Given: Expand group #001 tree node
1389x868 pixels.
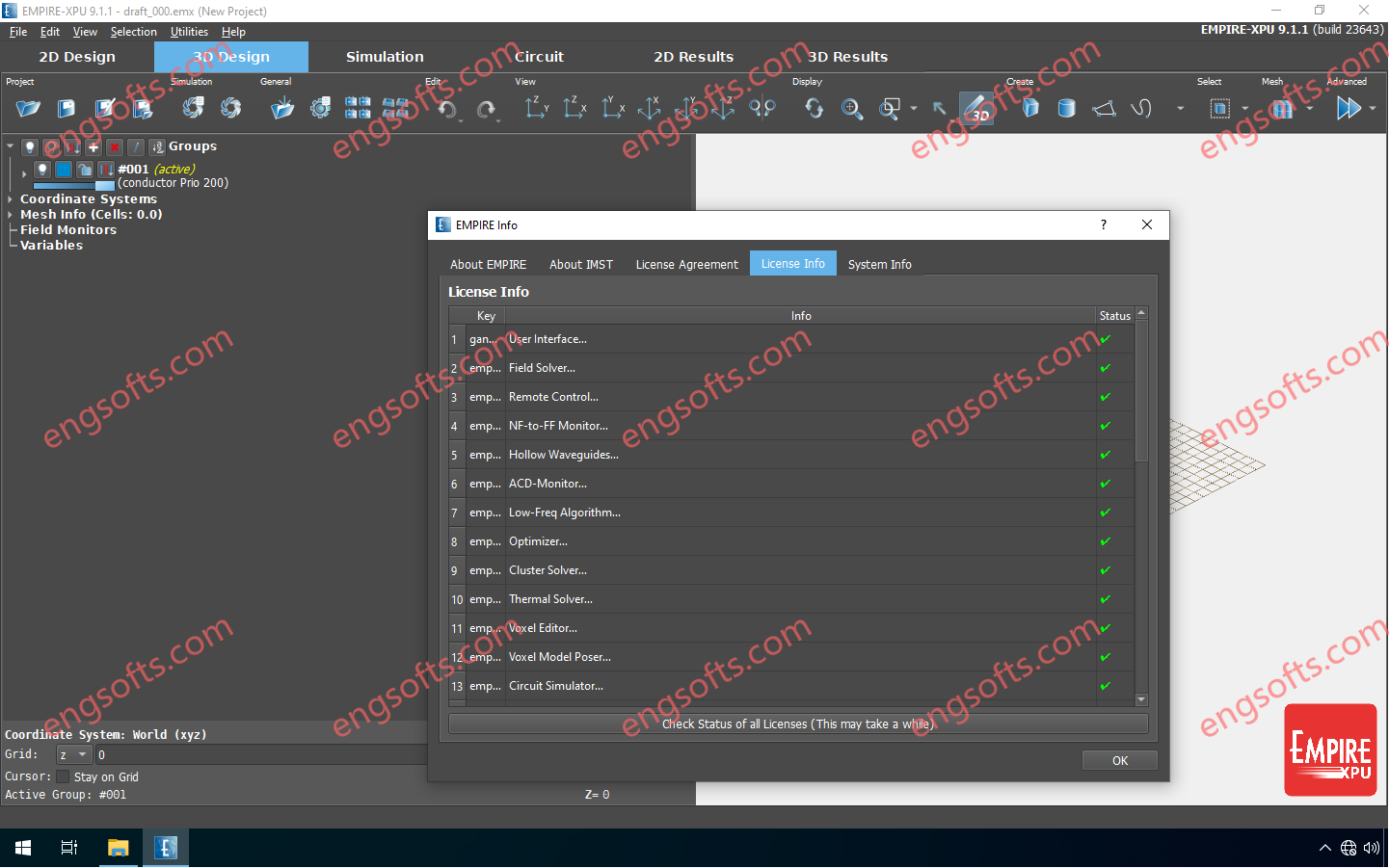Looking at the screenshot, I should (24, 174).
